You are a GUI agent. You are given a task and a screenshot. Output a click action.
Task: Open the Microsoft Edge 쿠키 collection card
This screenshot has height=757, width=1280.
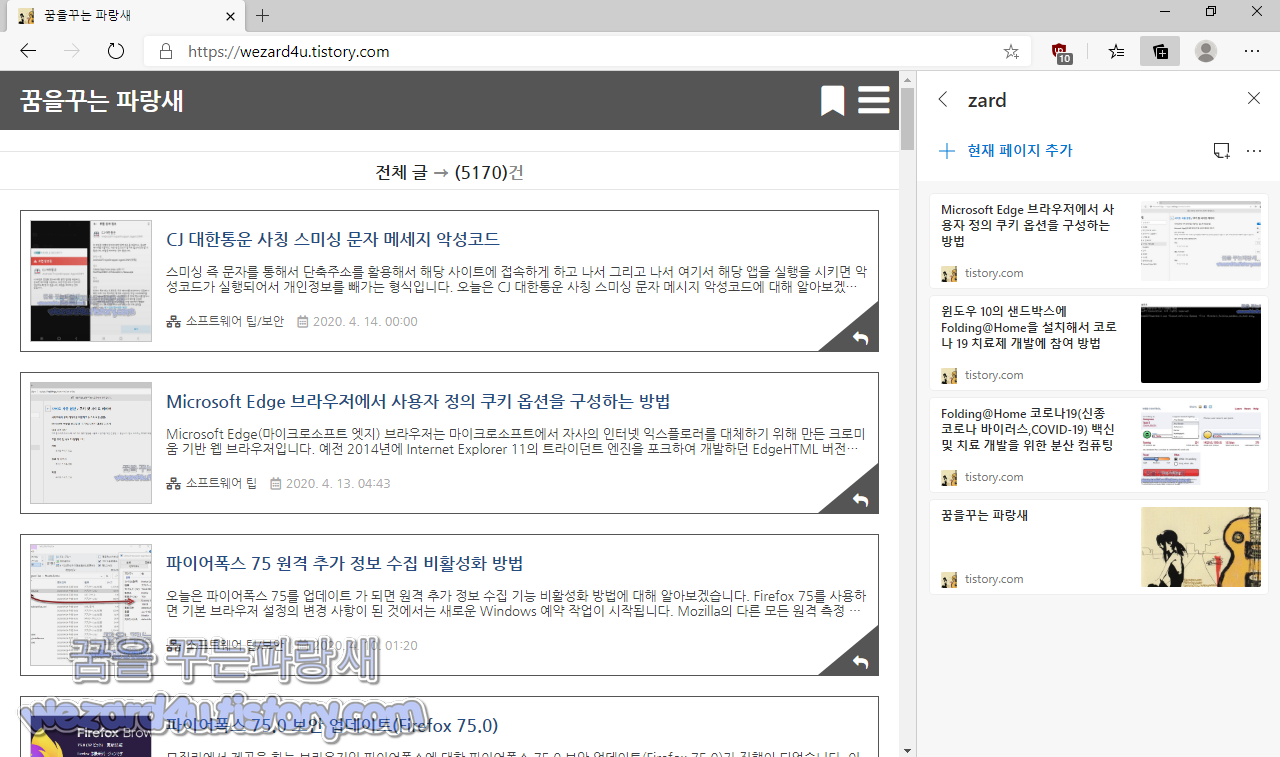(1098, 241)
